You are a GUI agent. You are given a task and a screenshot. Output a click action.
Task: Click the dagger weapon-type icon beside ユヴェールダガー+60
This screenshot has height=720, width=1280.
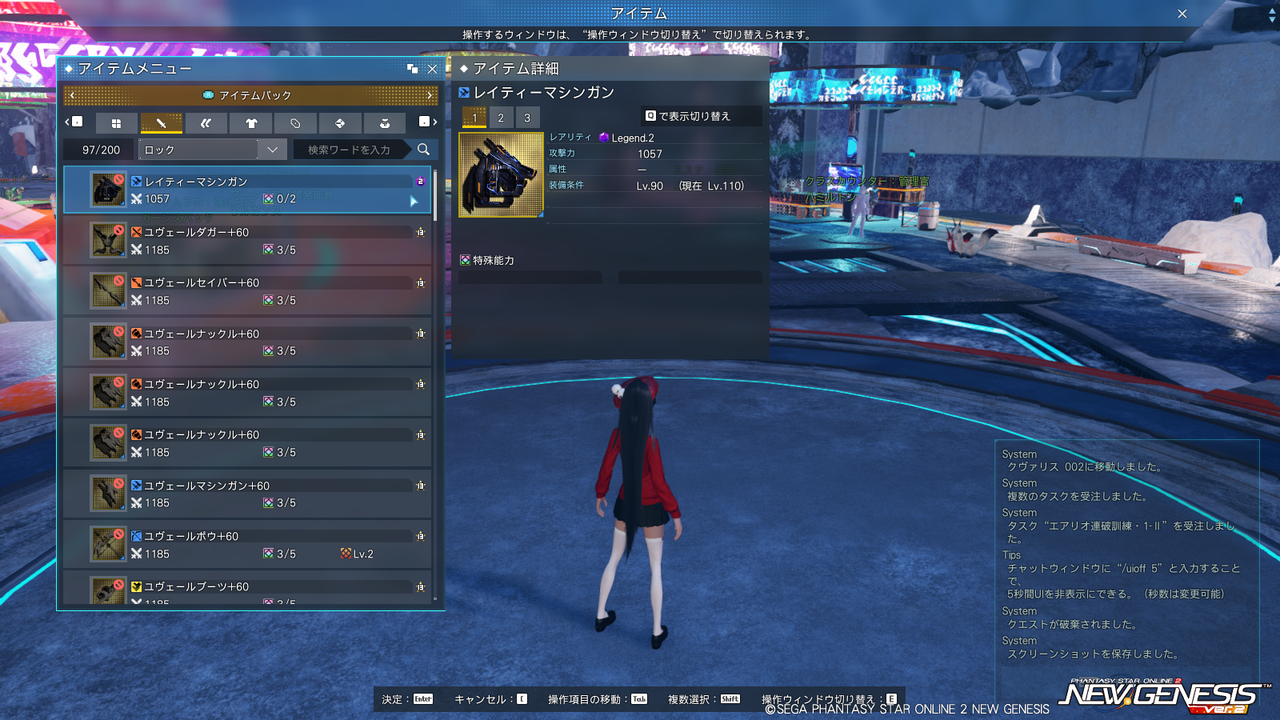tap(136, 232)
